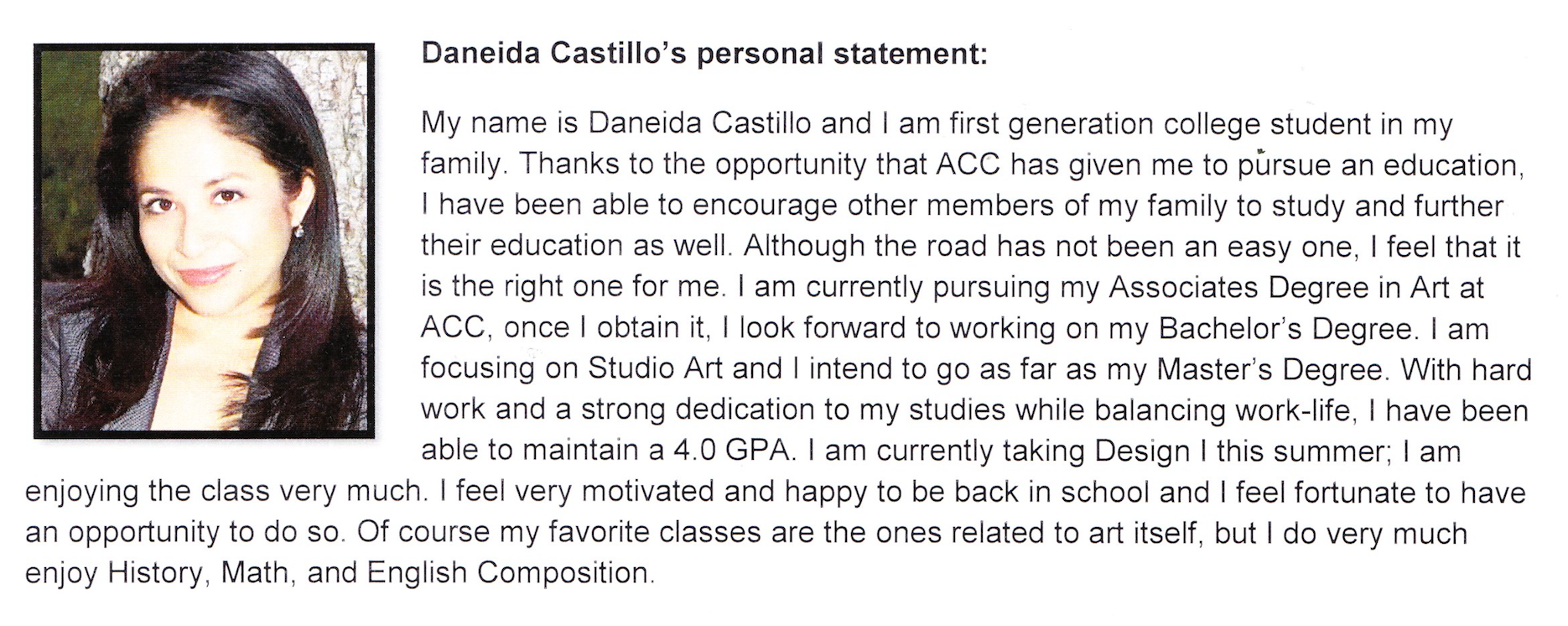This screenshot has height=626, width=1568.
Task: Click the phrase "My name is Daneida Castillo"
Action: click(x=616, y=124)
